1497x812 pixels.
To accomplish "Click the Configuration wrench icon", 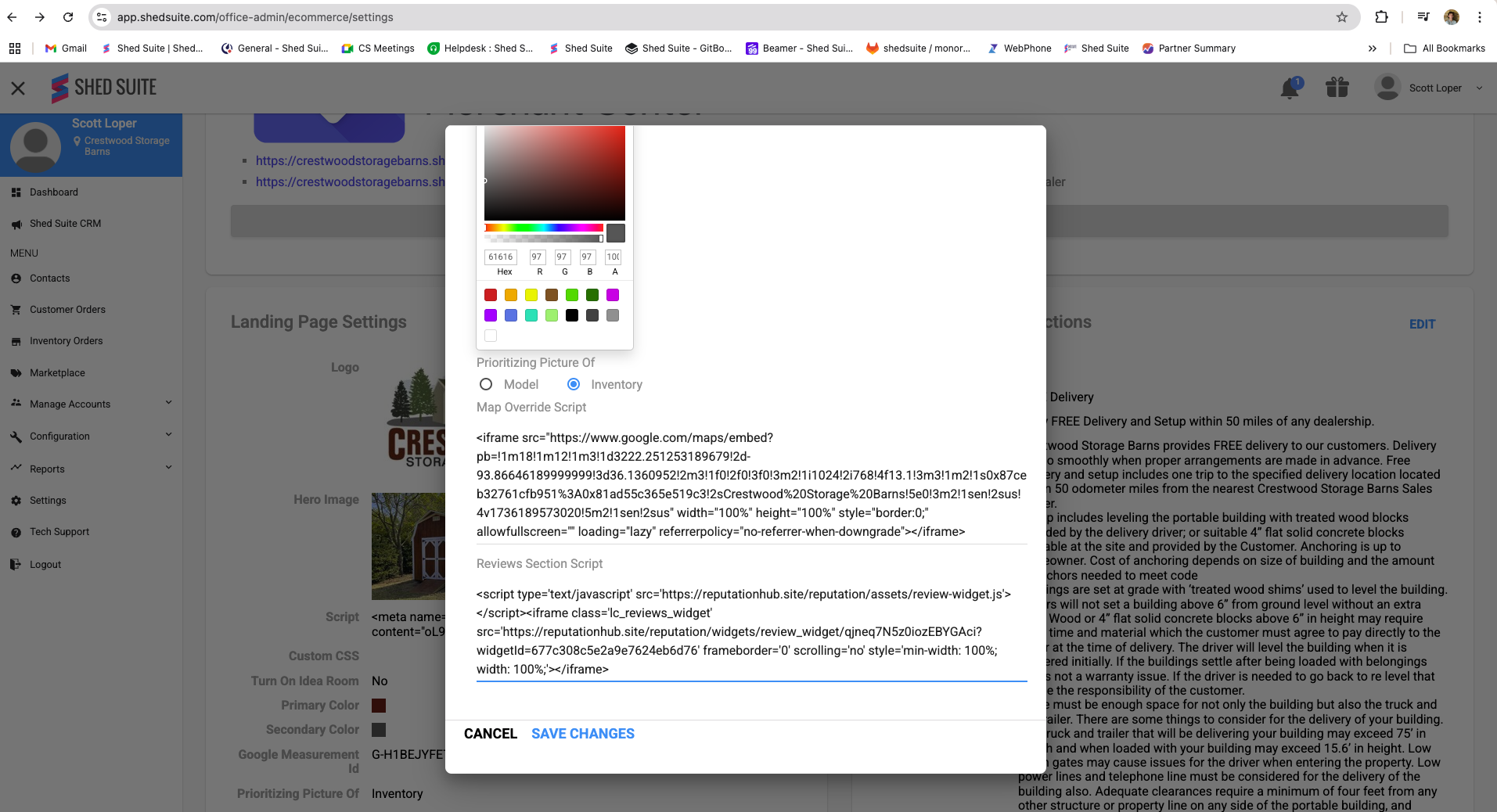I will point(16,437).
